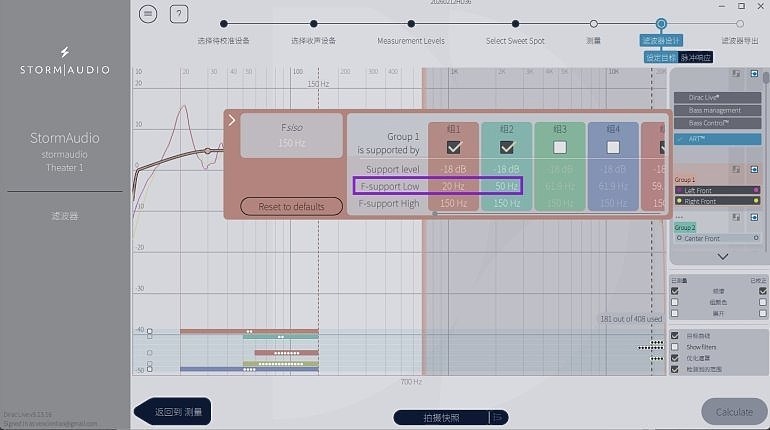
Task: Click the save target icon above Group 2
Action: [736, 217]
